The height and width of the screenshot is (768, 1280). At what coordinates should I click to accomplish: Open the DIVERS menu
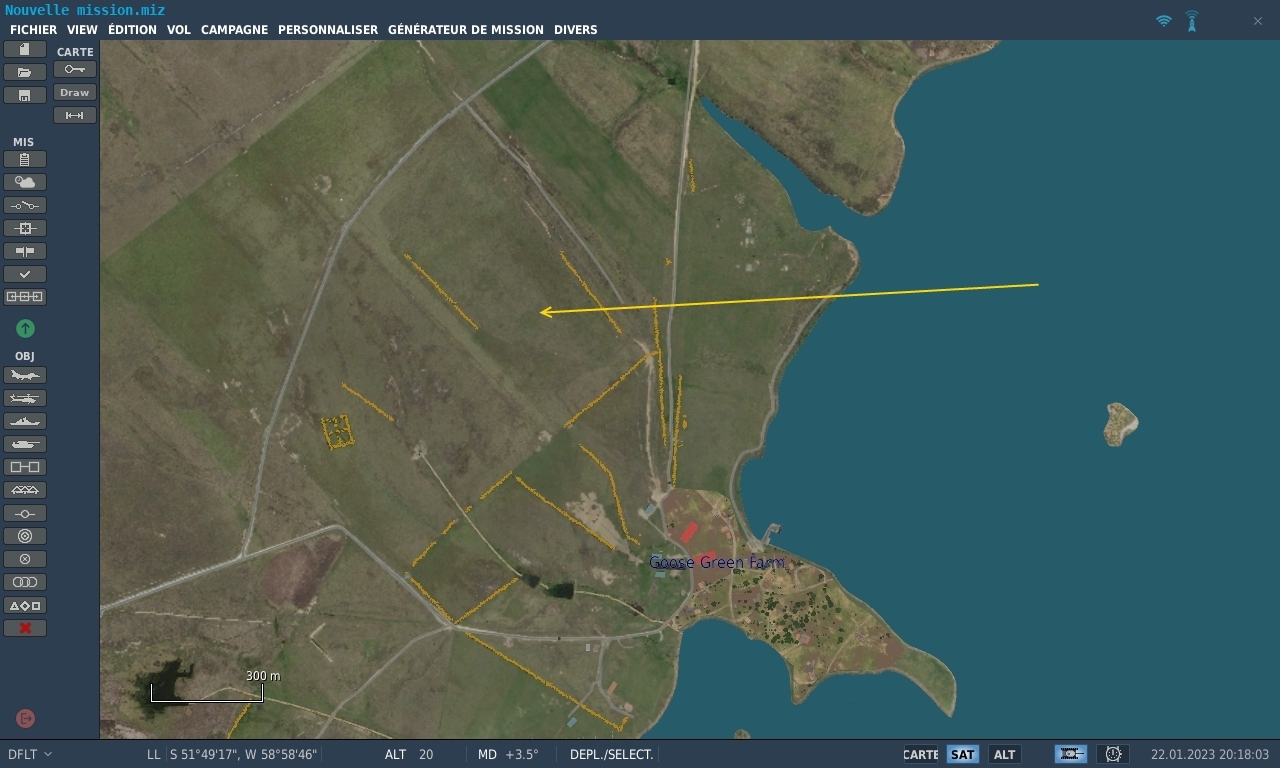pos(576,30)
